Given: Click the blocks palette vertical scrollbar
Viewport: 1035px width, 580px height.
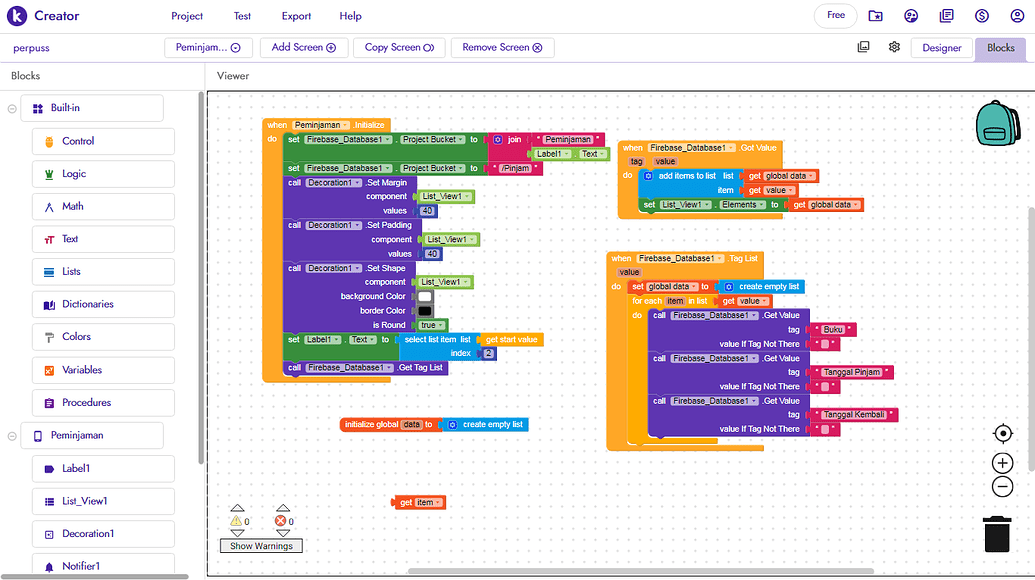Looking at the screenshot, I should [201, 277].
